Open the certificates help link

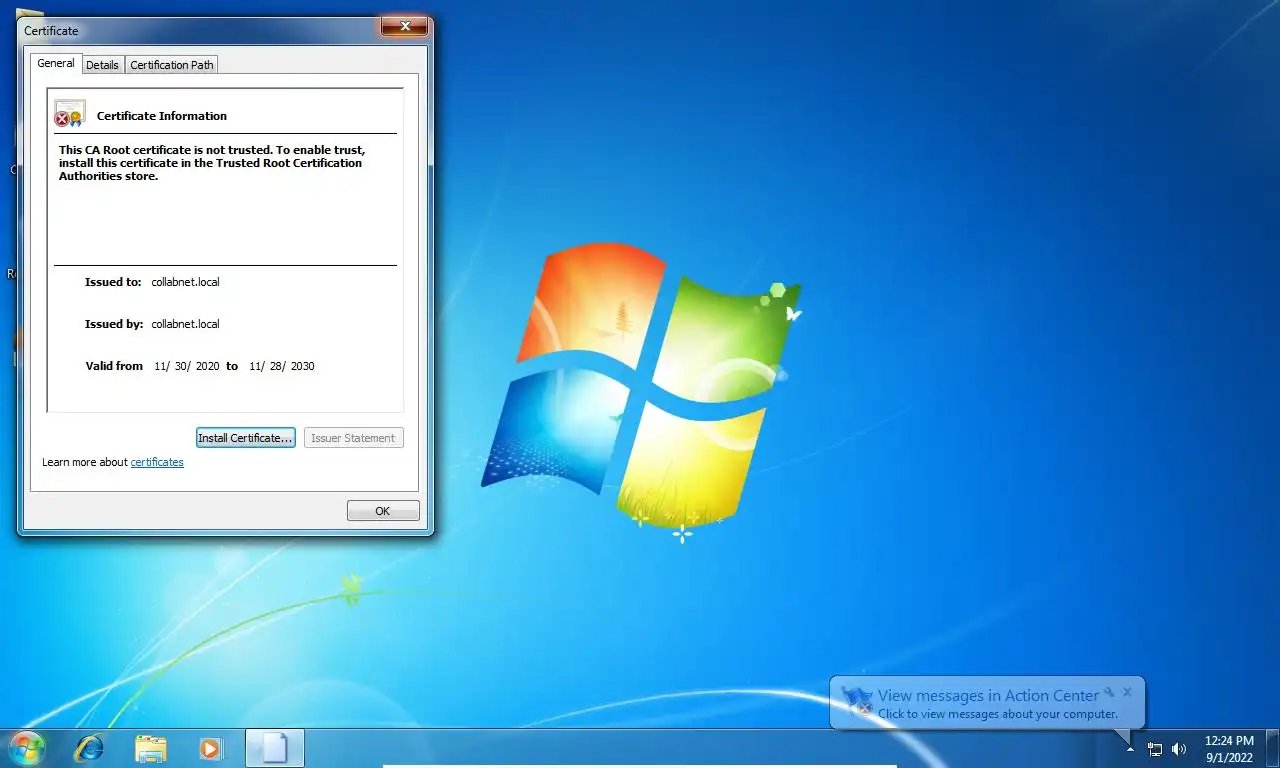[157, 462]
